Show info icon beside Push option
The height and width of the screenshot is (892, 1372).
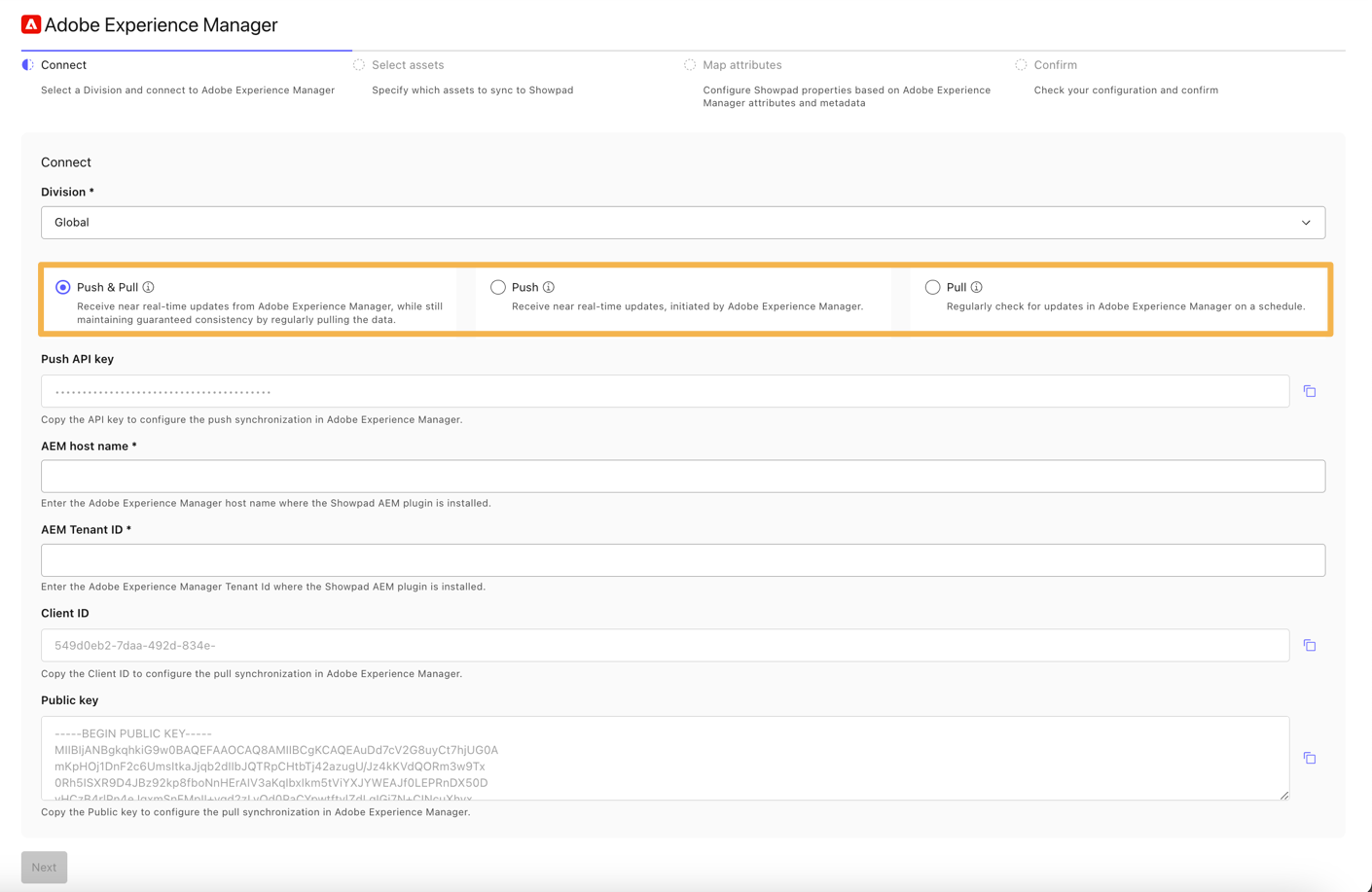(549, 287)
